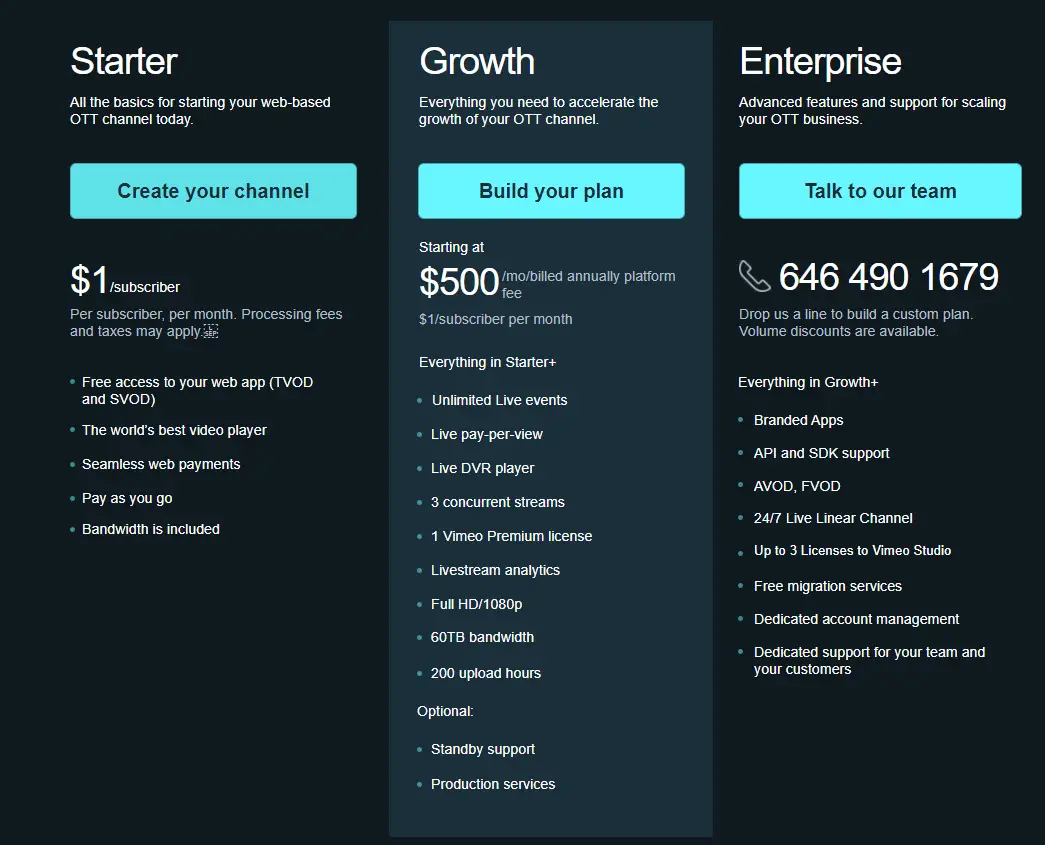Click the bullet beside Branded Apps
The image size is (1045, 845).
click(741, 420)
